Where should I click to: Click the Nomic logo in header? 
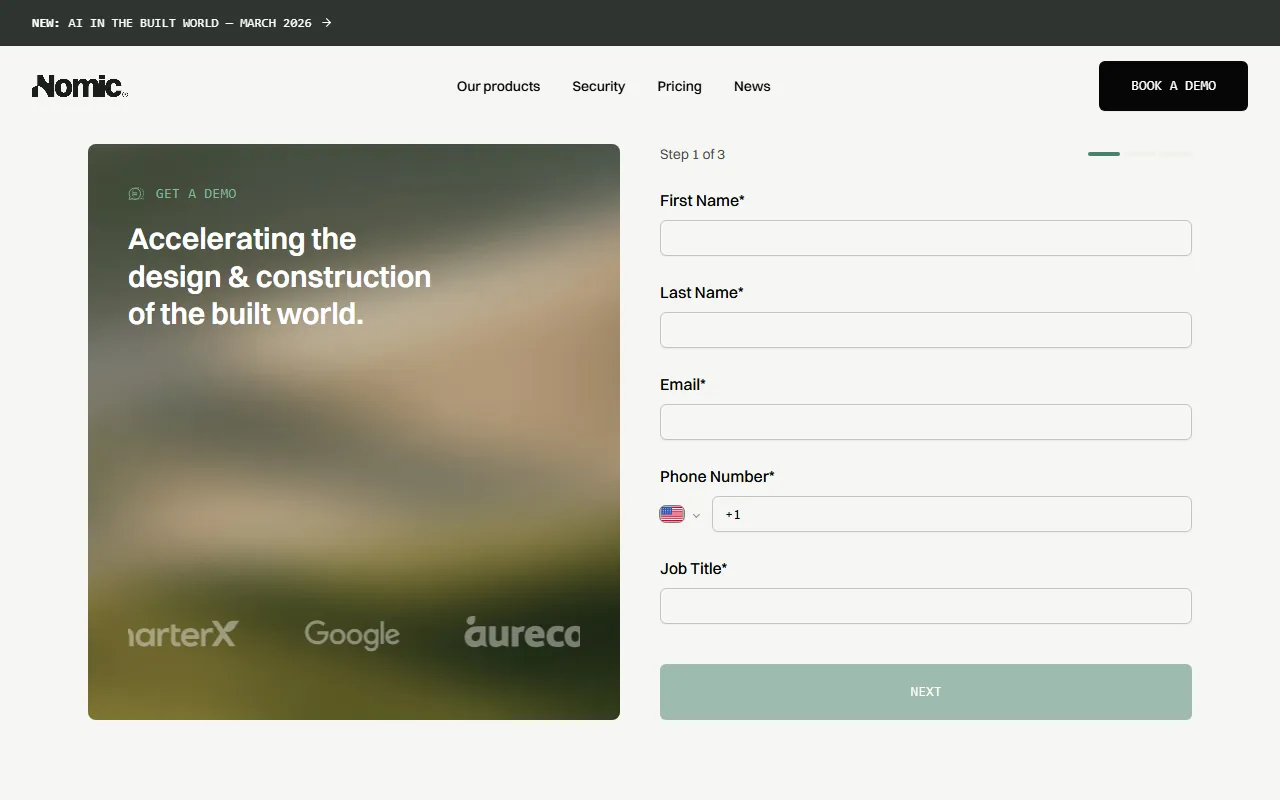coord(79,86)
